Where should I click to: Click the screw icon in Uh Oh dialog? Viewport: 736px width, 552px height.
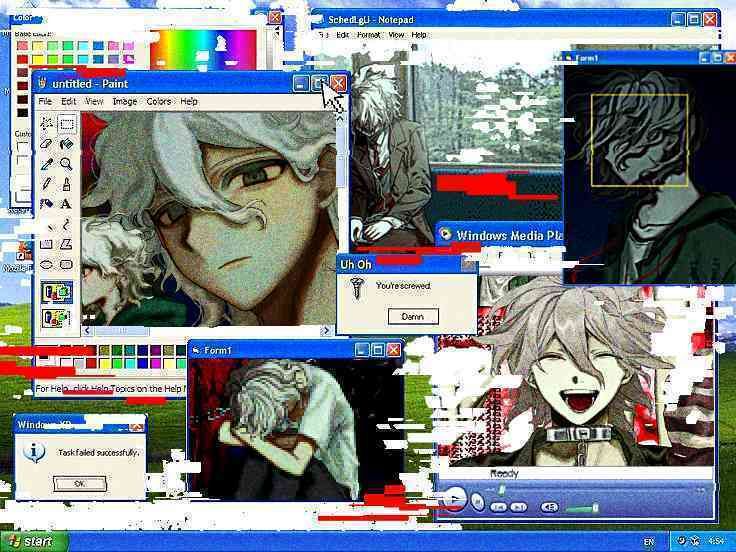(357, 288)
